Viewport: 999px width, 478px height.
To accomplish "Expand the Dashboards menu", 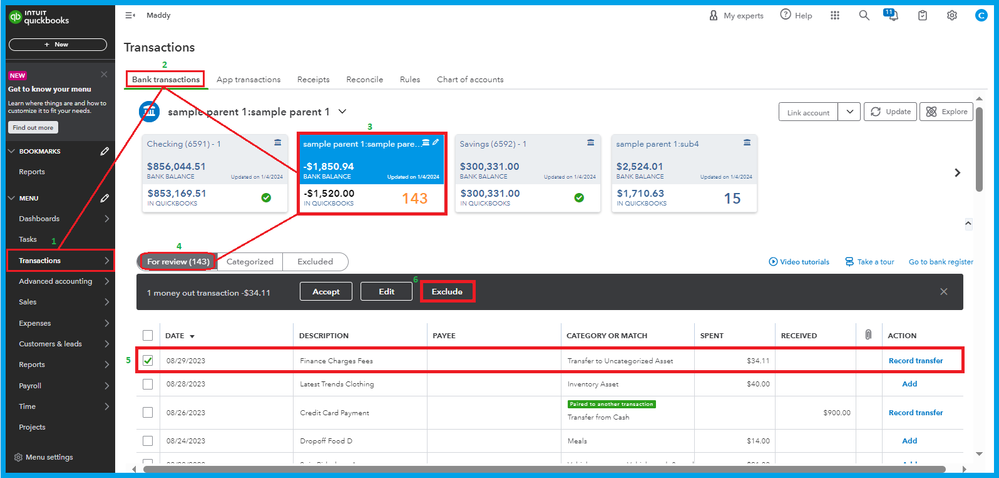I will click(106, 219).
